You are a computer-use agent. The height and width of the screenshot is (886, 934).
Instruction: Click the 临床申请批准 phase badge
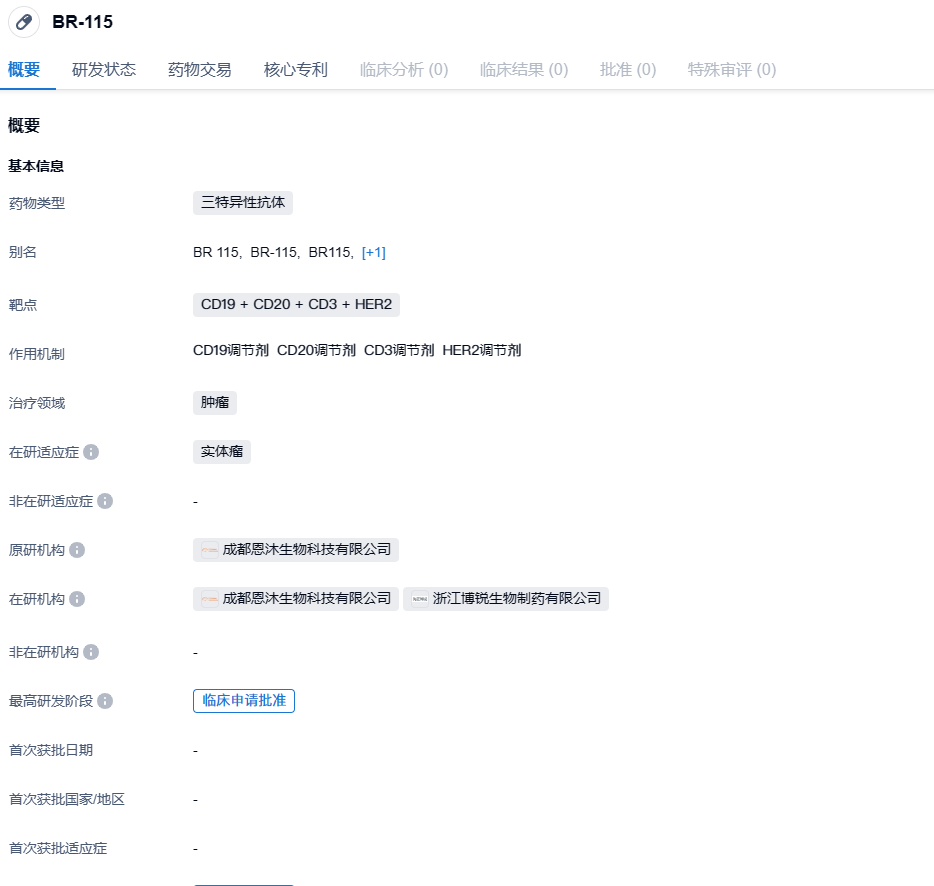tap(244, 701)
